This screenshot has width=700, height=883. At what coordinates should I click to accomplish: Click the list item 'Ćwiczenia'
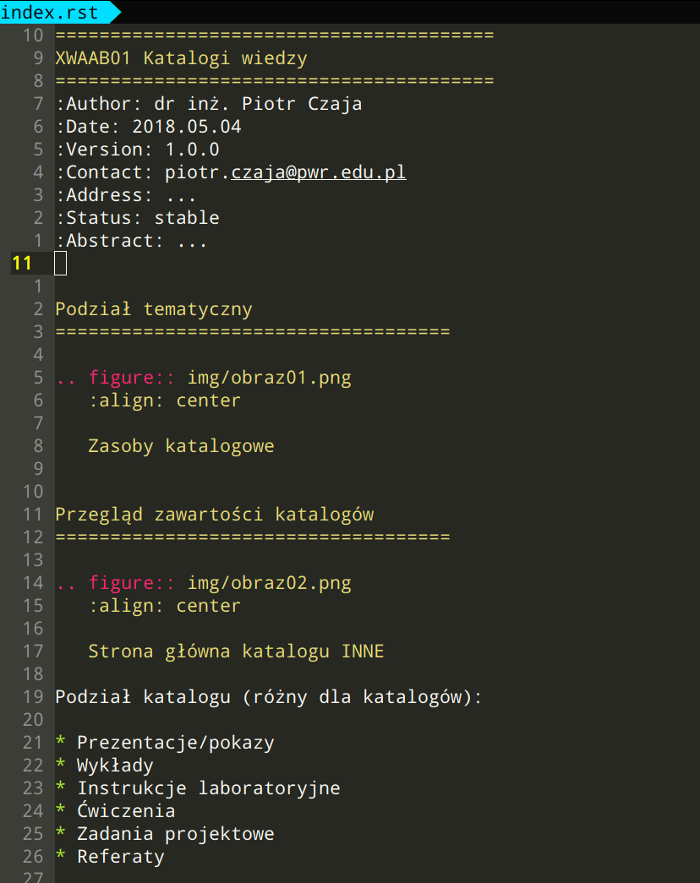(126, 811)
